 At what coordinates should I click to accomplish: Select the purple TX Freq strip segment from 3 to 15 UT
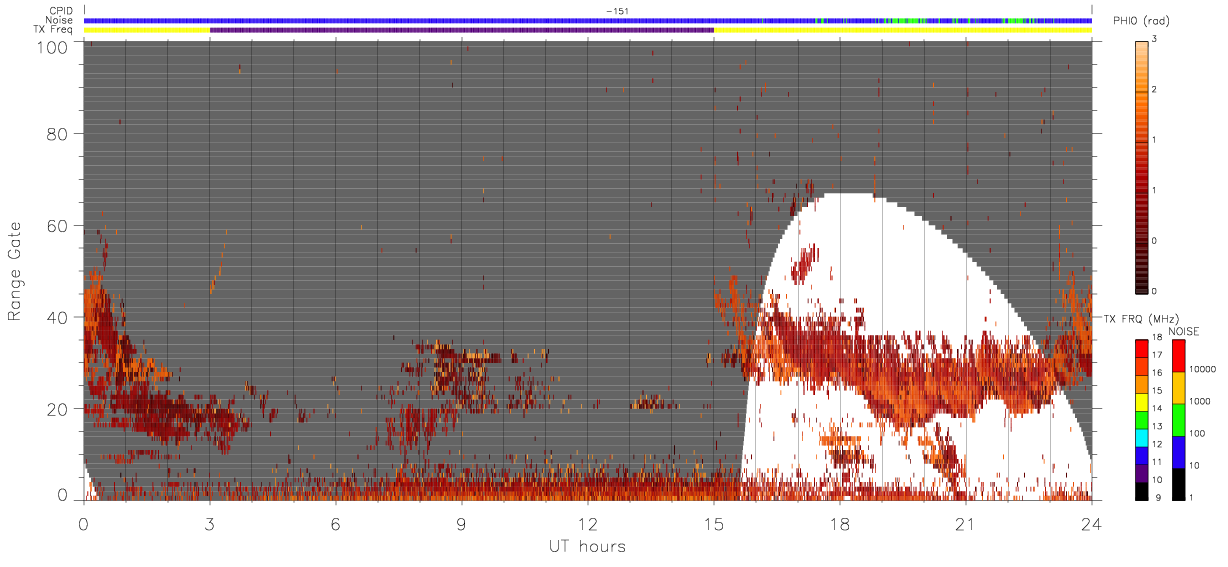[462, 30]
